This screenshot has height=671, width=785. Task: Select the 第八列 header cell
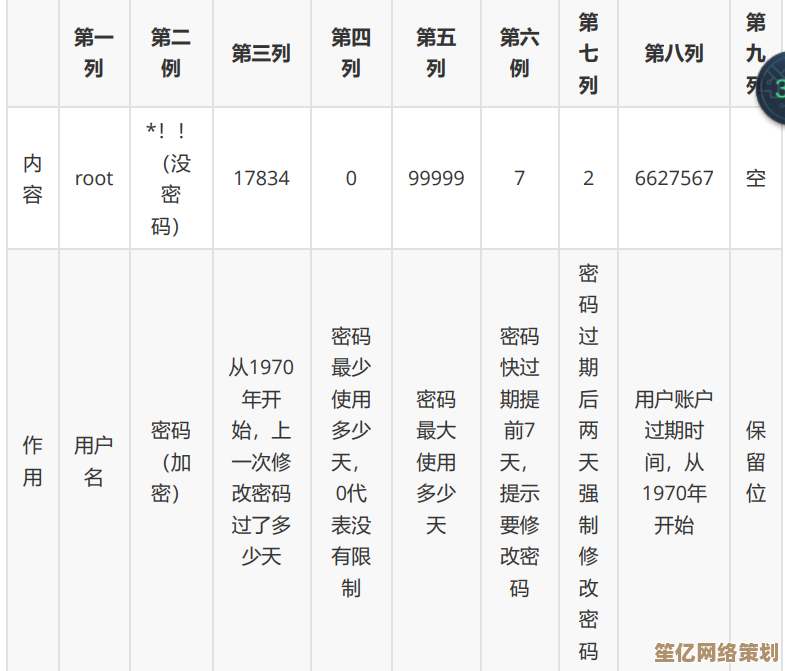coord(674,53)
